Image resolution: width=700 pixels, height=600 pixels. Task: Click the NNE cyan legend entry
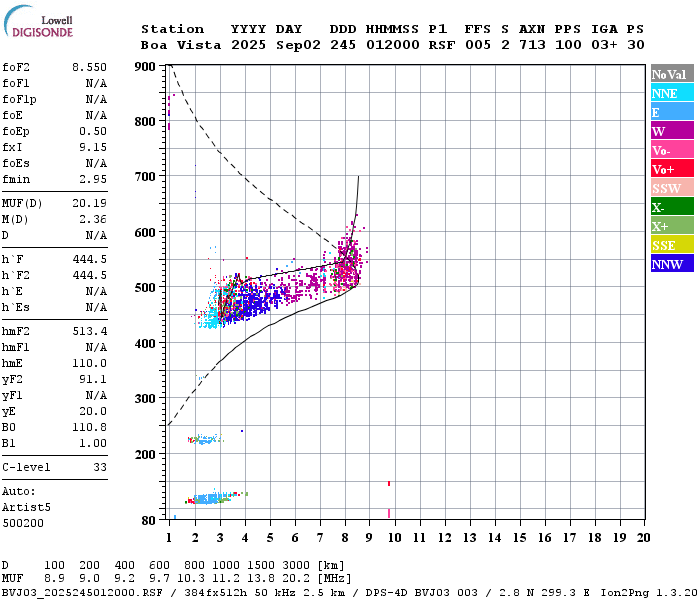click(672, 93)
